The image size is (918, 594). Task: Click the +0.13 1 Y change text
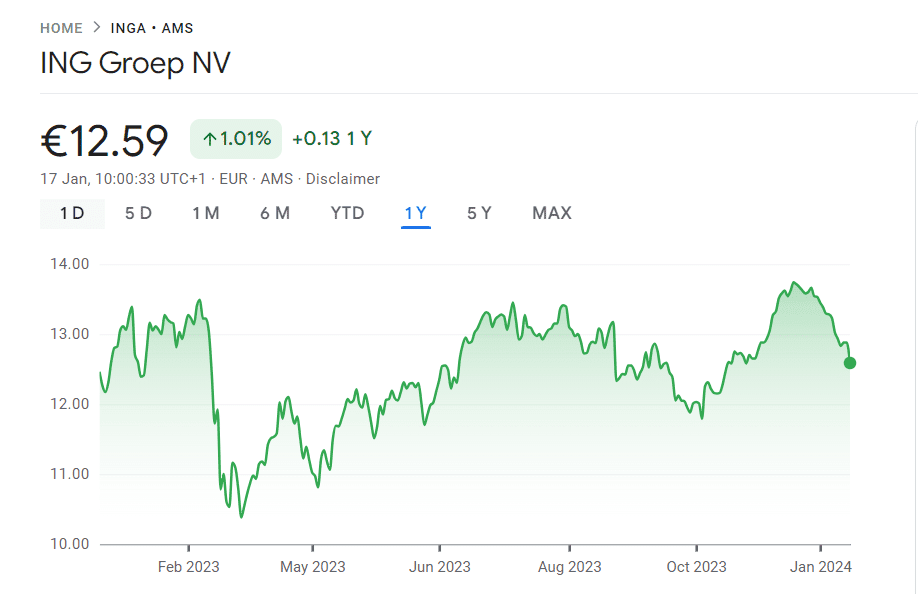(332, 139)
